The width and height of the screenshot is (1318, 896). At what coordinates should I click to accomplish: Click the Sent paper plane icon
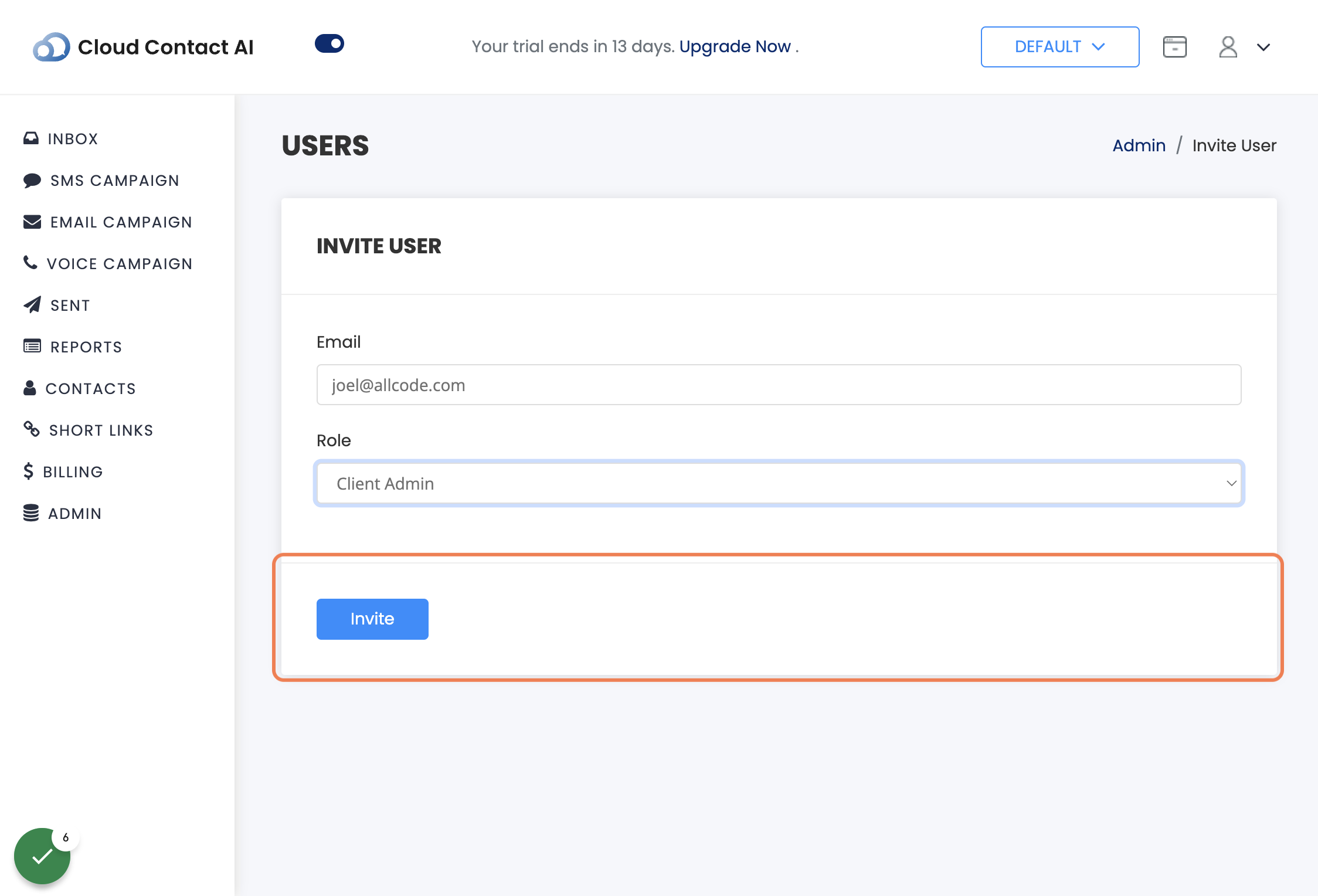pos(32,304)
